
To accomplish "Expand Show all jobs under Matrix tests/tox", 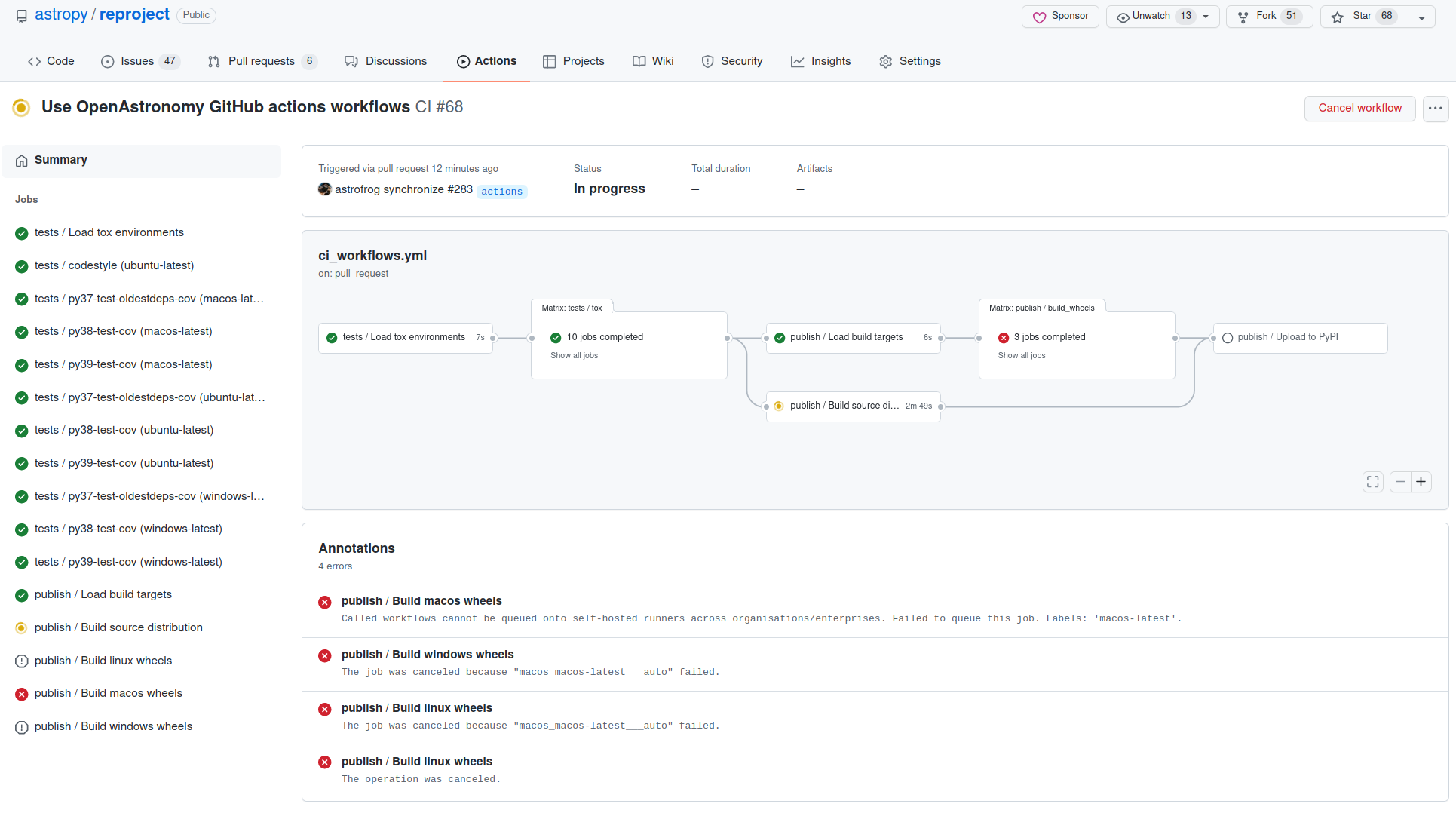I will point(574,355).
